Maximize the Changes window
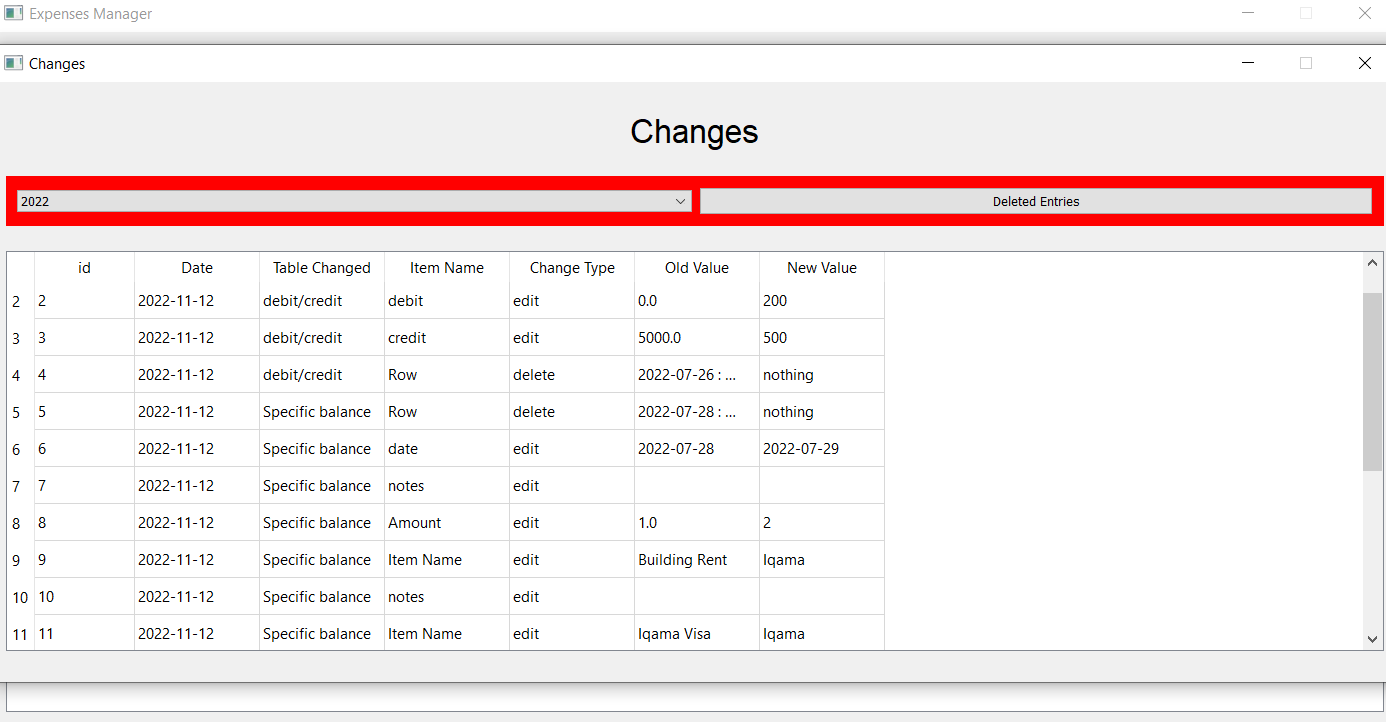Viewport: 1386px width, 722px height. point(1305,63)
